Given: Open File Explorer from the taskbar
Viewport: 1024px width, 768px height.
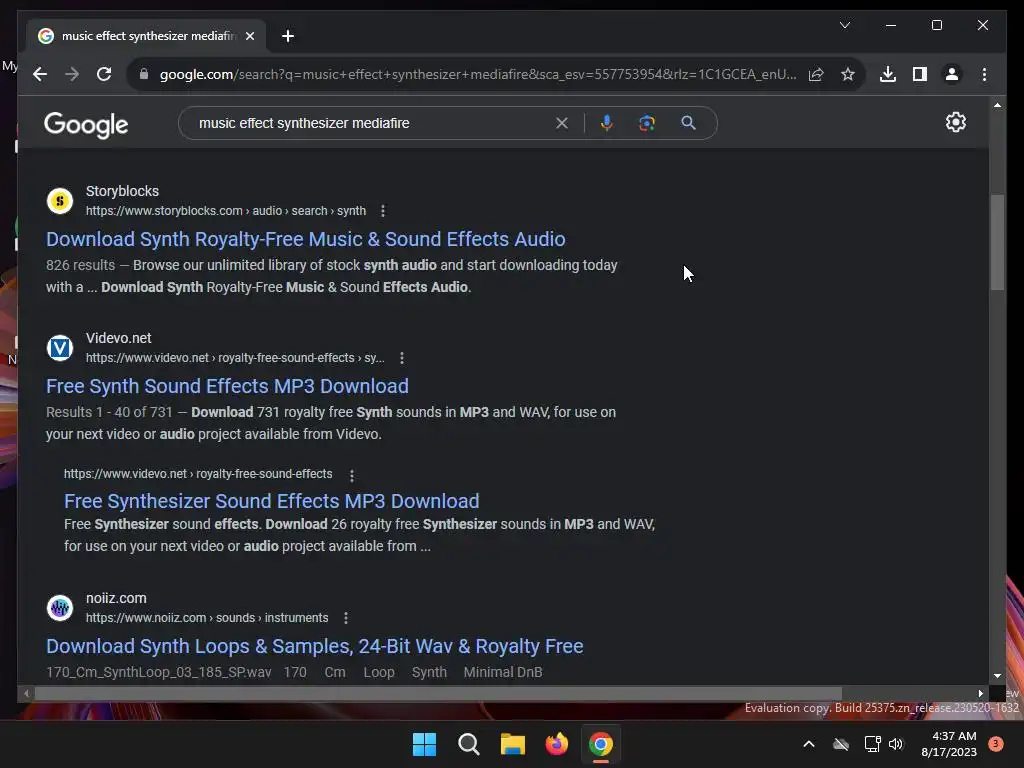Looking at the screenshot, I should [513, 744].
